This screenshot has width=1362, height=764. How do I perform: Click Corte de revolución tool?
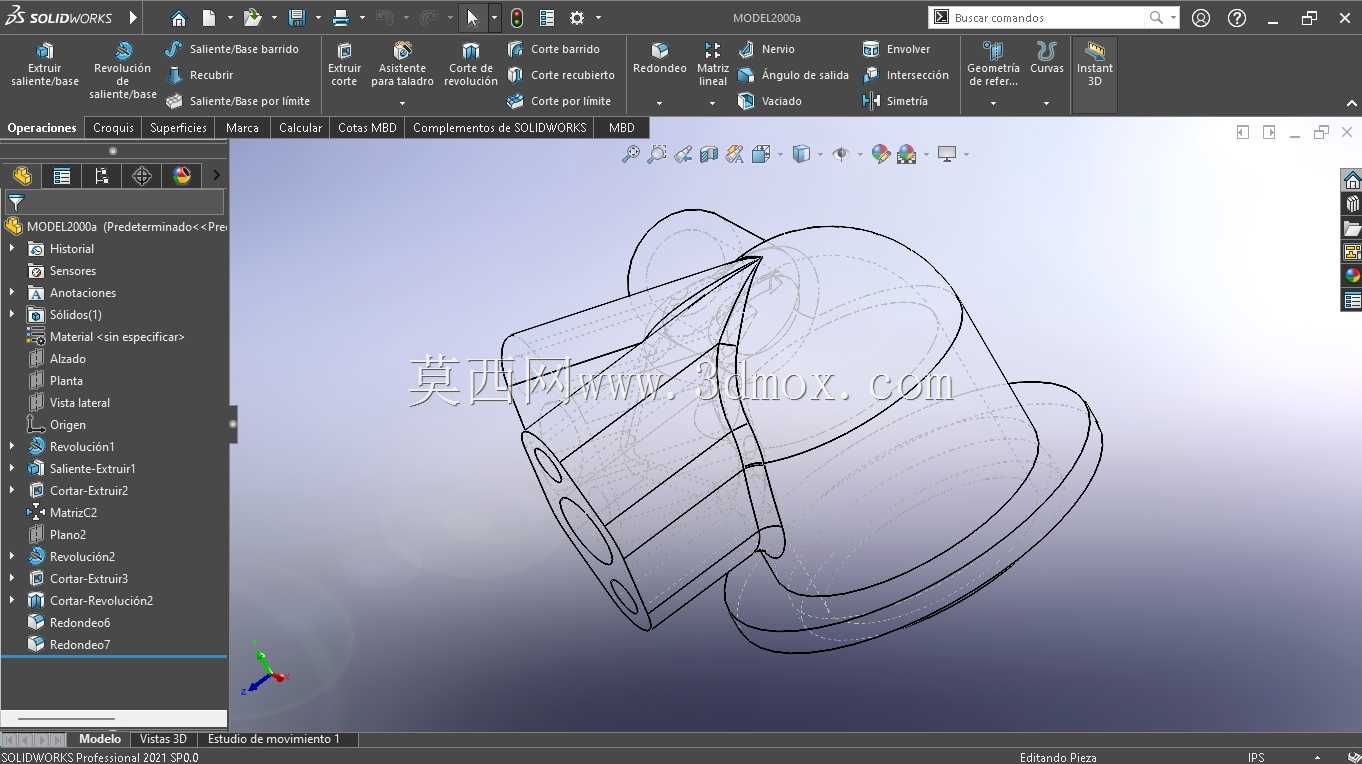click(x=471, y=65)
